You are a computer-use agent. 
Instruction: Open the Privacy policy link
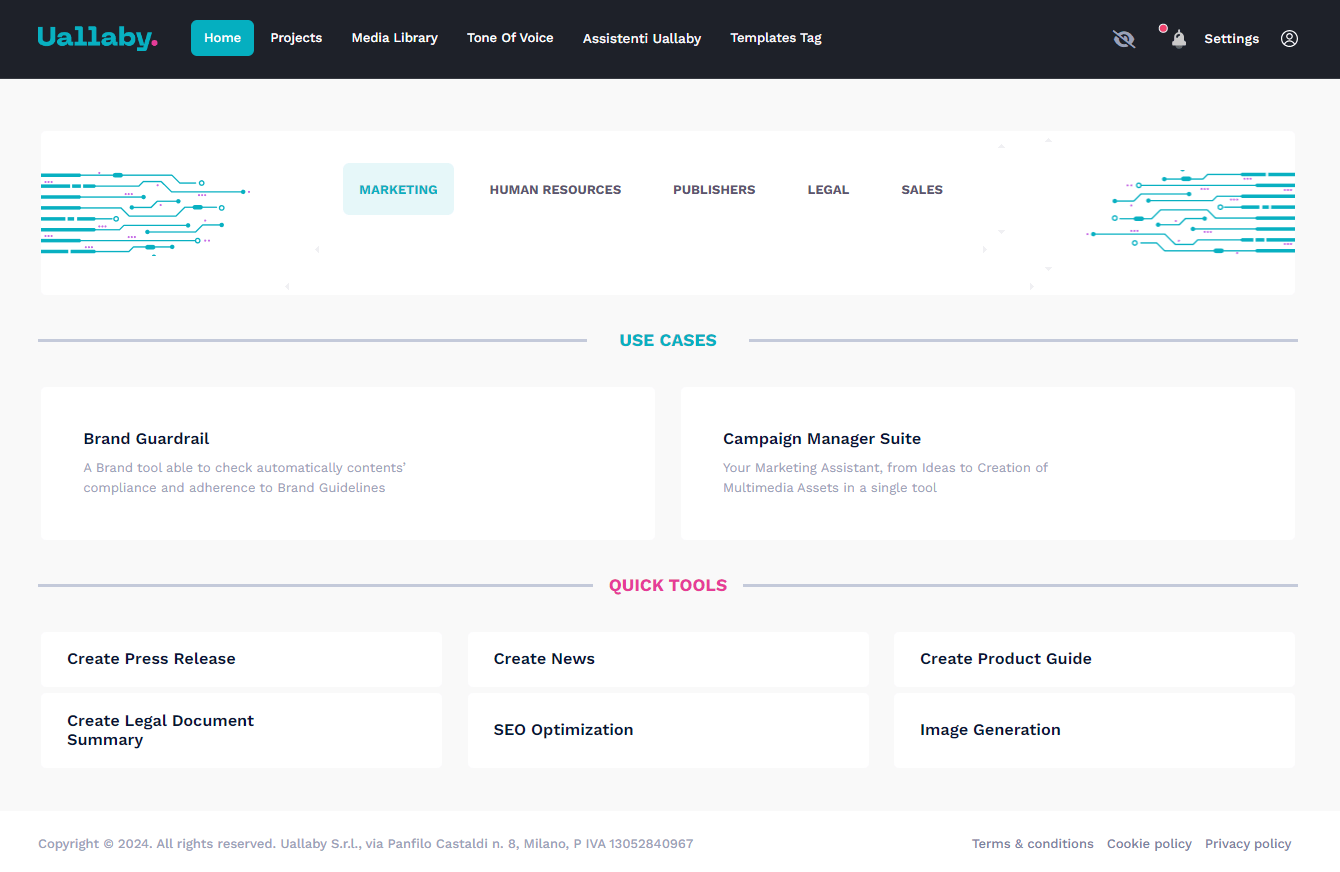click(1247, 844)
